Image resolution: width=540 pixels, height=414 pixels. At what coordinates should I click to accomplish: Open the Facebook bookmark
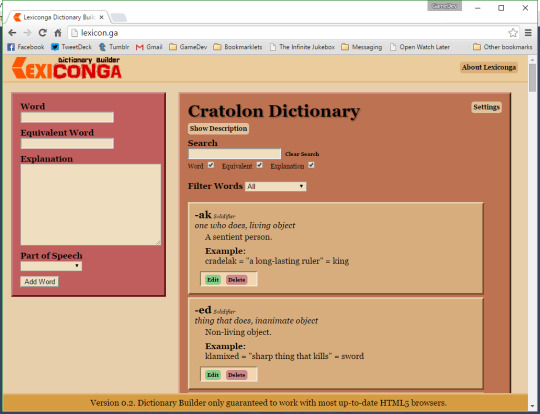pyautogui.click(x=26, y=47)
